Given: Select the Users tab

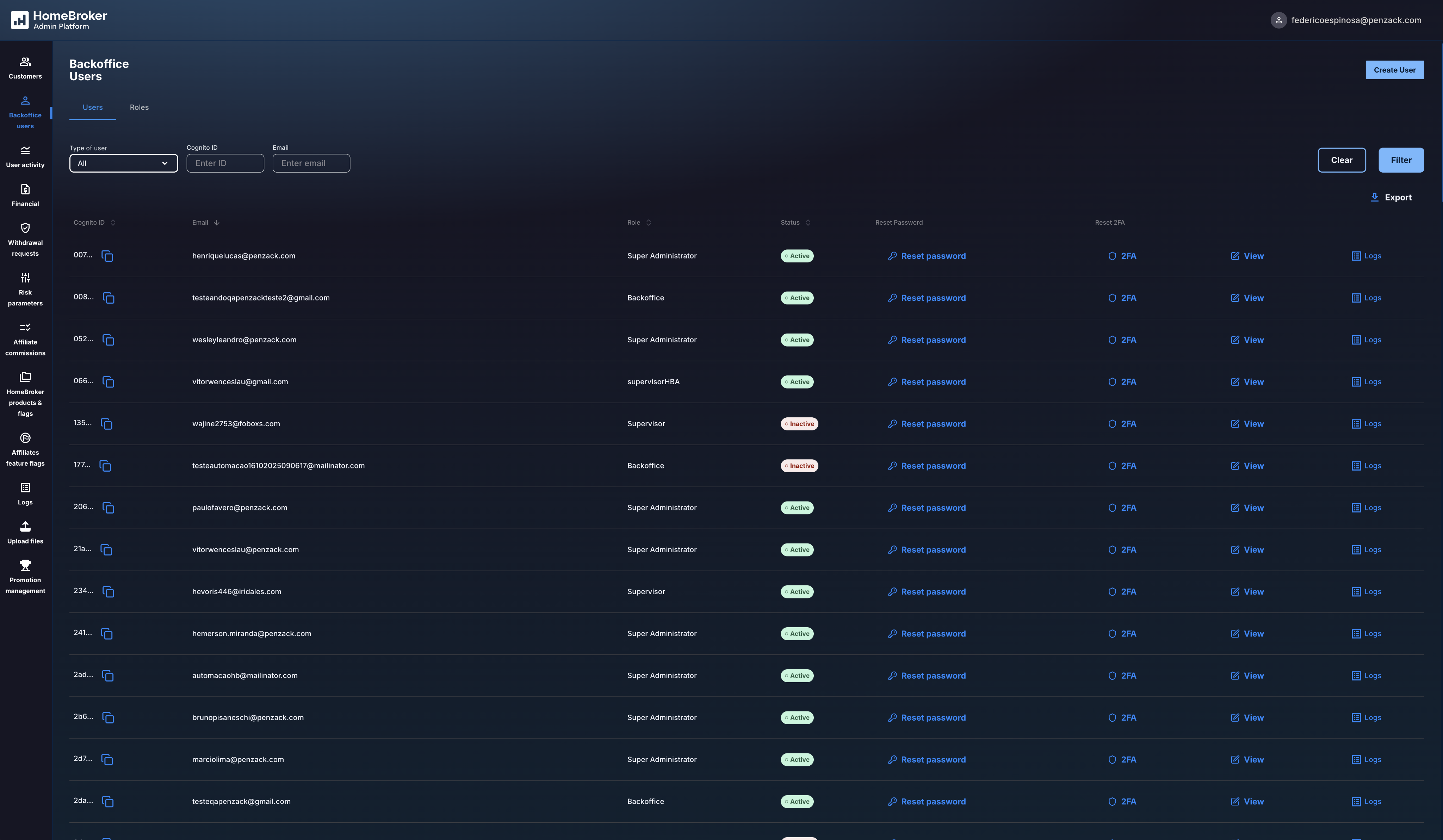Looking at the screenshot, I should (93, 108).
